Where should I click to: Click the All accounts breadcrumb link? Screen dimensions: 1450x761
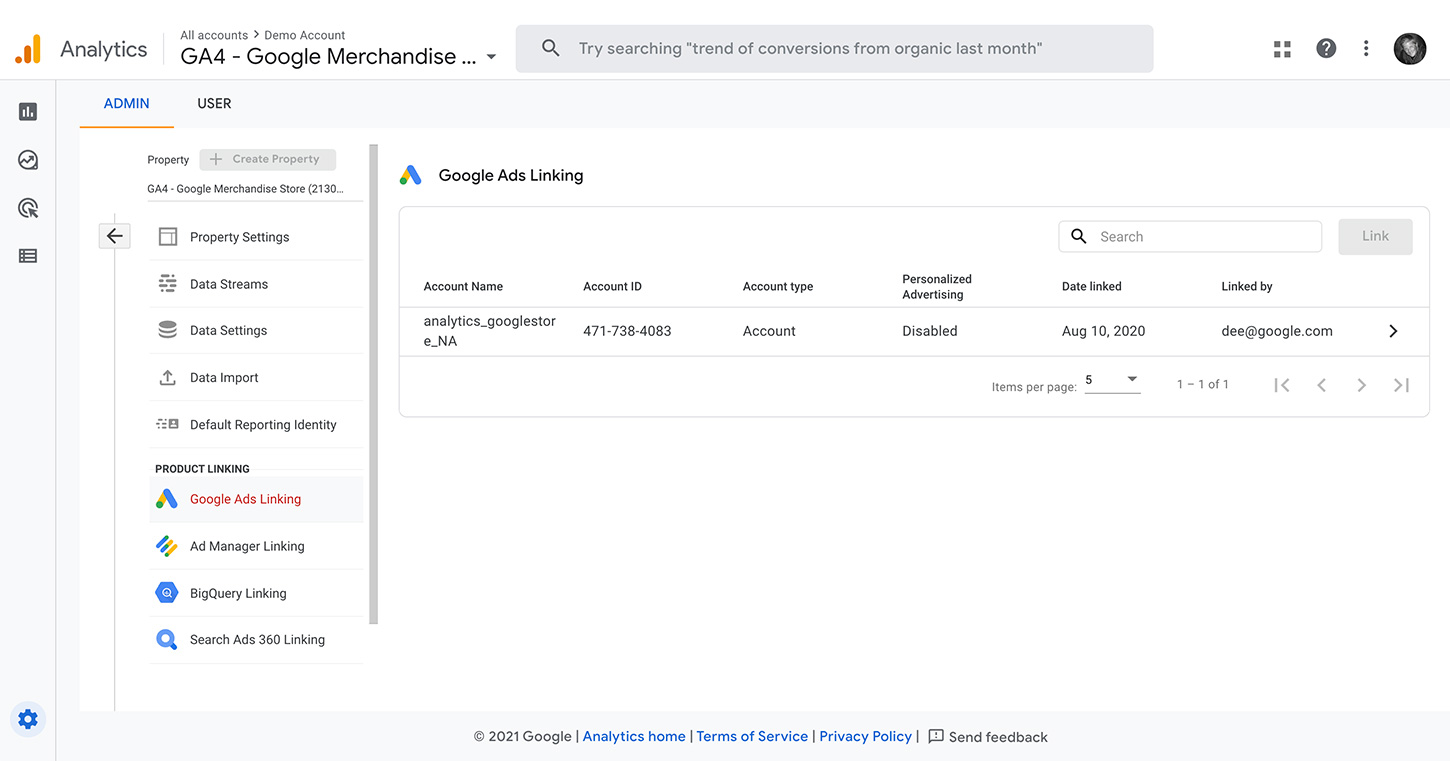pos(214,35)
